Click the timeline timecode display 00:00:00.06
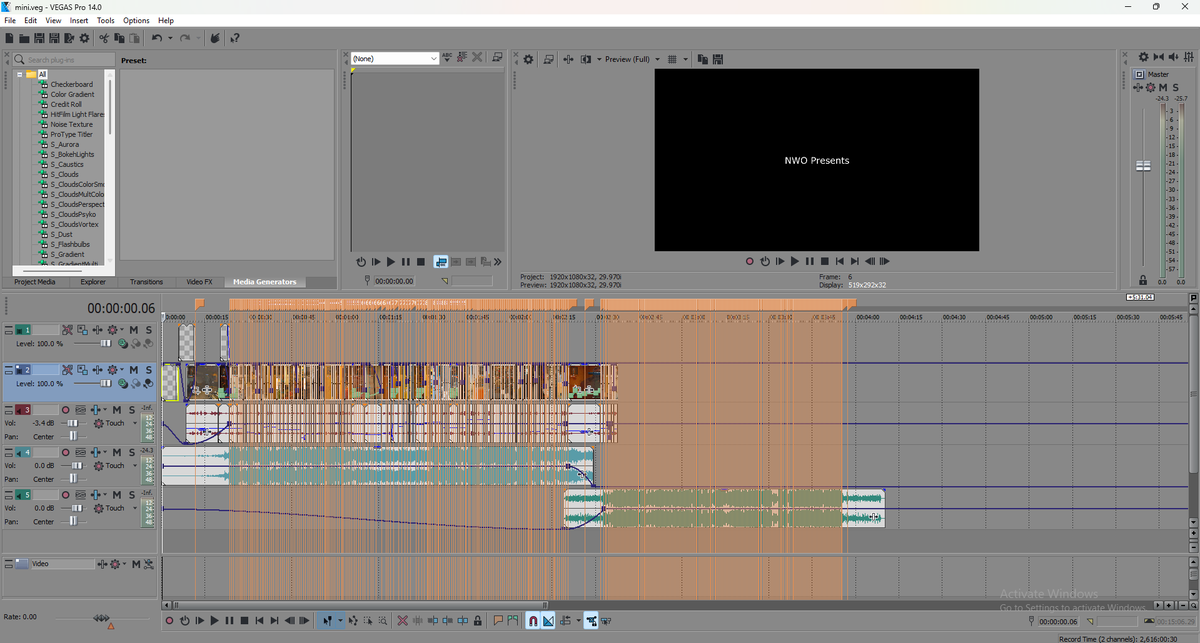 (x=121, y=308)
